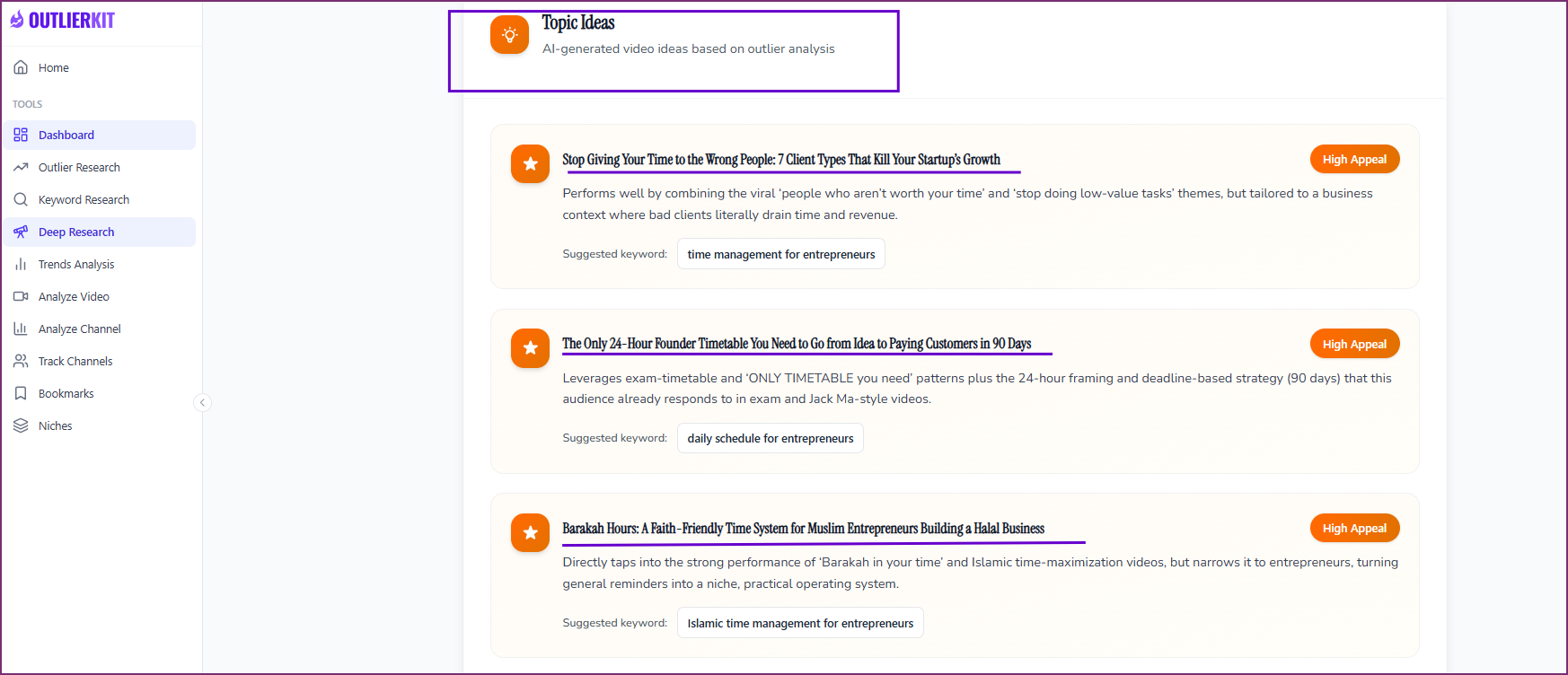Open Track Channels page
1568x675 pixels.
(x=75, y=361)
